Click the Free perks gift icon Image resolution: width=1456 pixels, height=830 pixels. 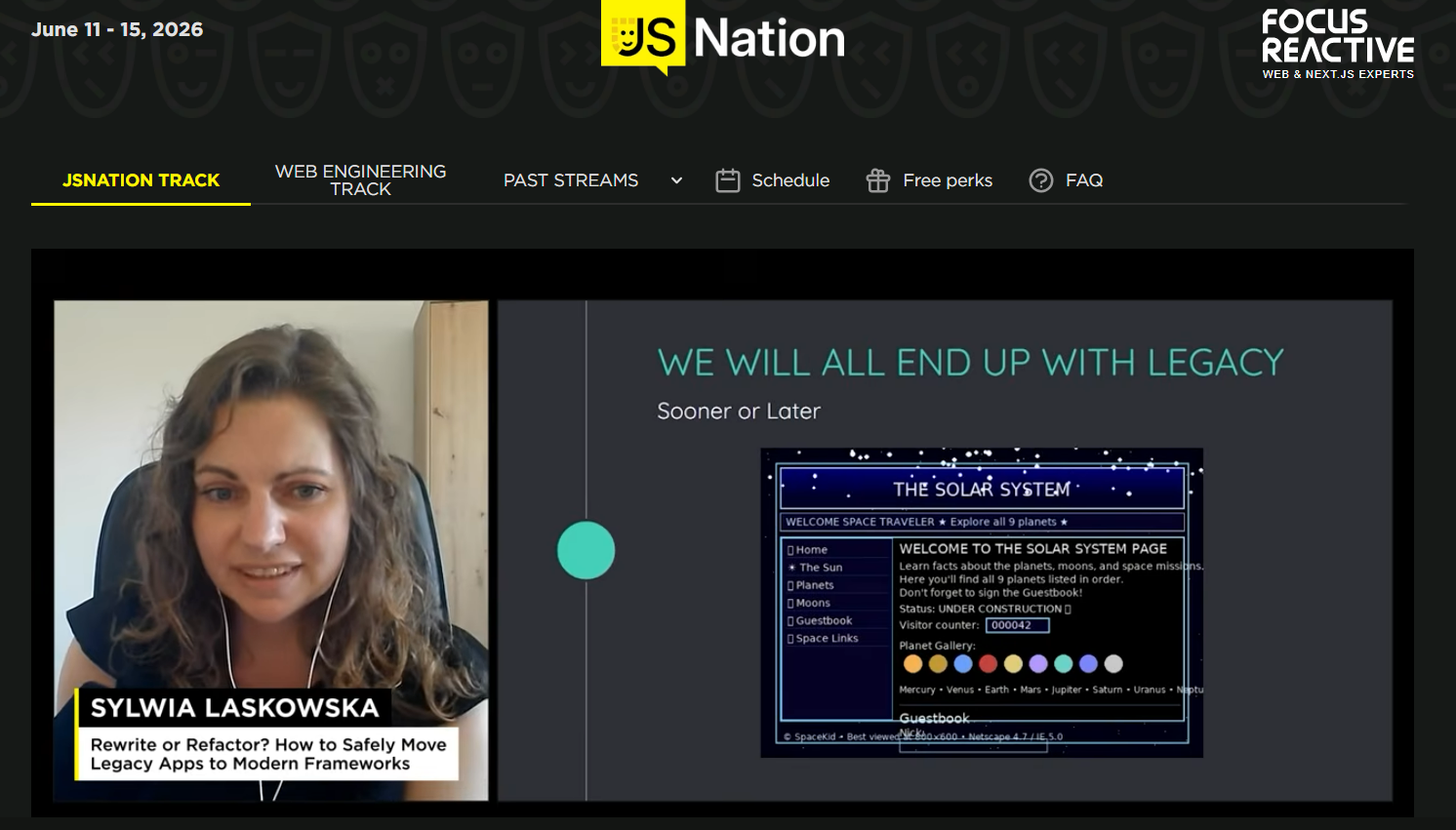[878, 180]
